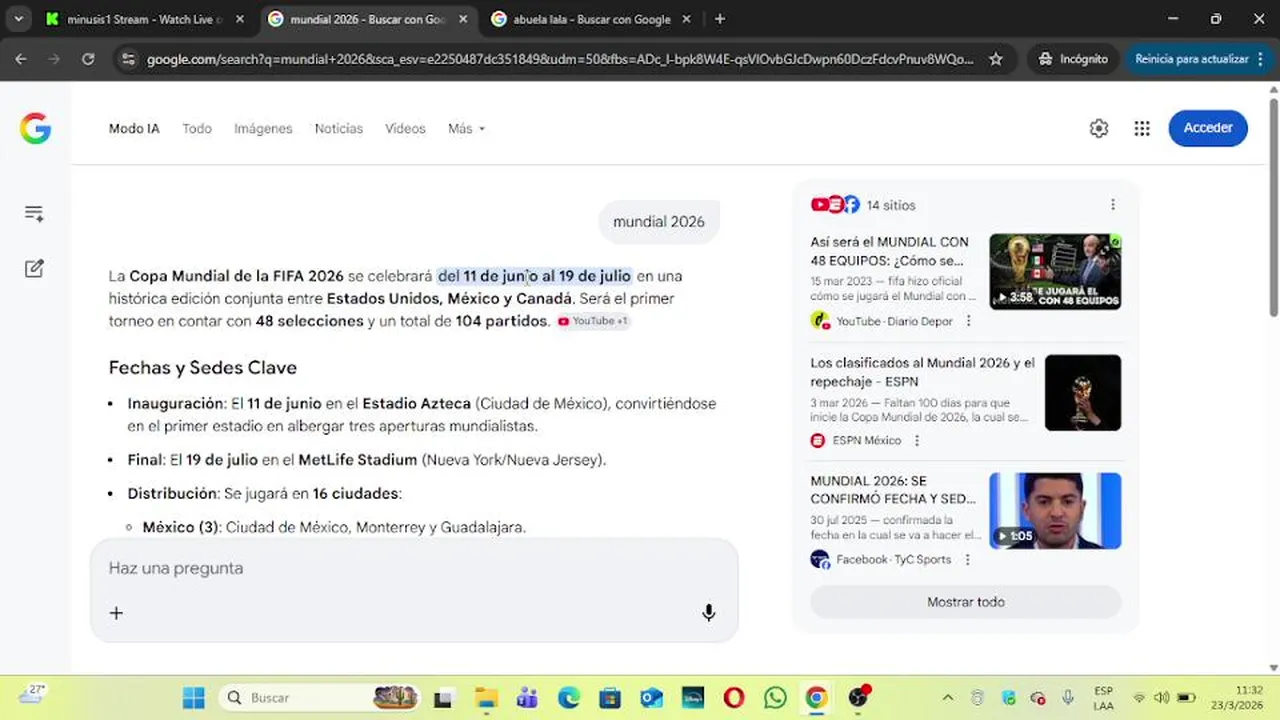Select the Modo IA tab
This screenshot has height=720, width=1280.
click(x=134, y=128)
